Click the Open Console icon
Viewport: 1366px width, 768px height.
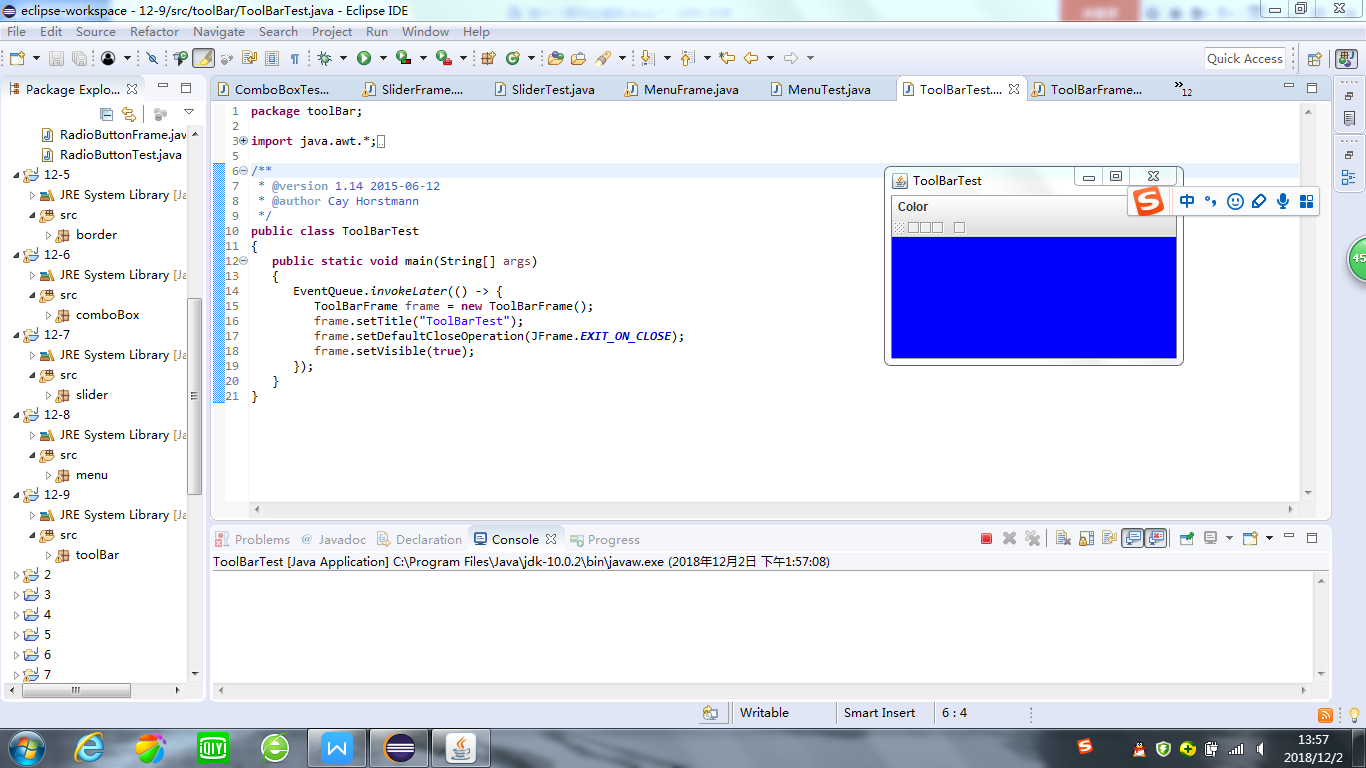click(x=1250, y=538)
